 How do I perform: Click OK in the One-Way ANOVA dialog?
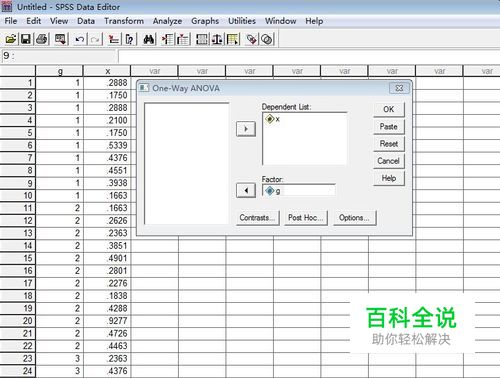389,109
